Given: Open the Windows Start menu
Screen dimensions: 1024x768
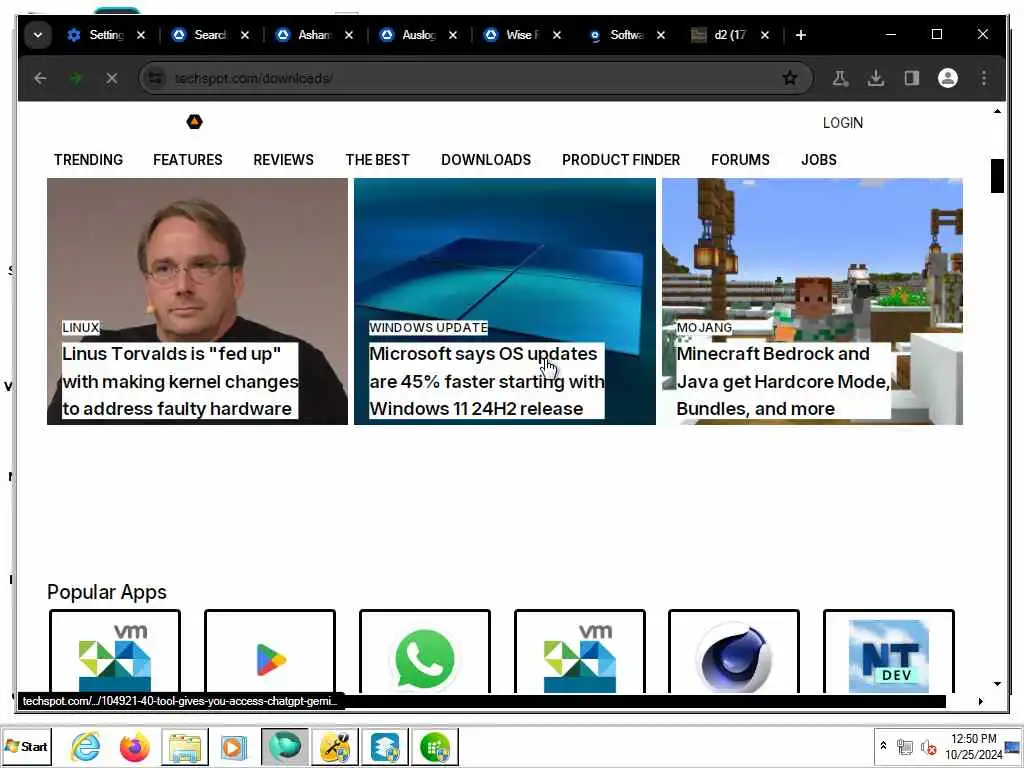Looking at the screenshot, I should coord(26,746).
